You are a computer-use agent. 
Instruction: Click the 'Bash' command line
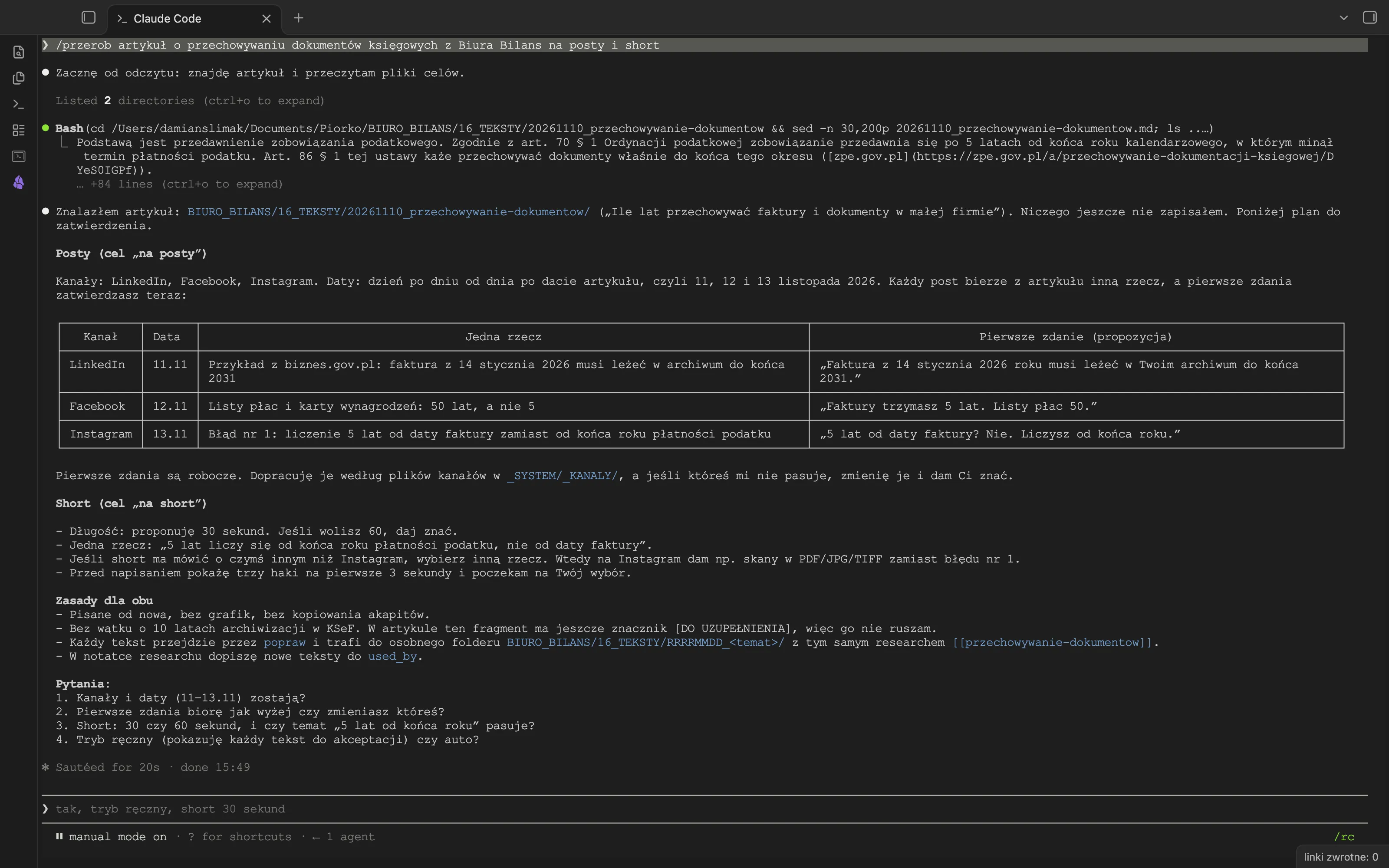click(x=635, y=128)
